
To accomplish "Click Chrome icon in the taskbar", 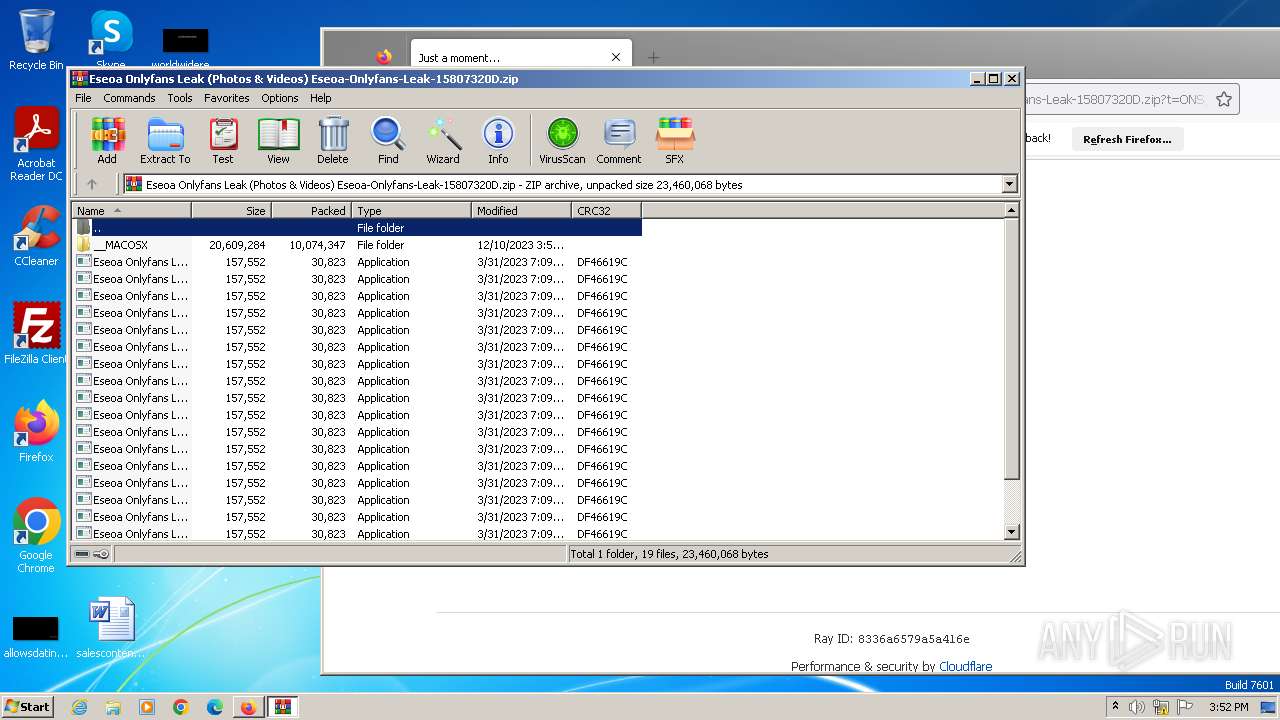I will click(180, 707).
